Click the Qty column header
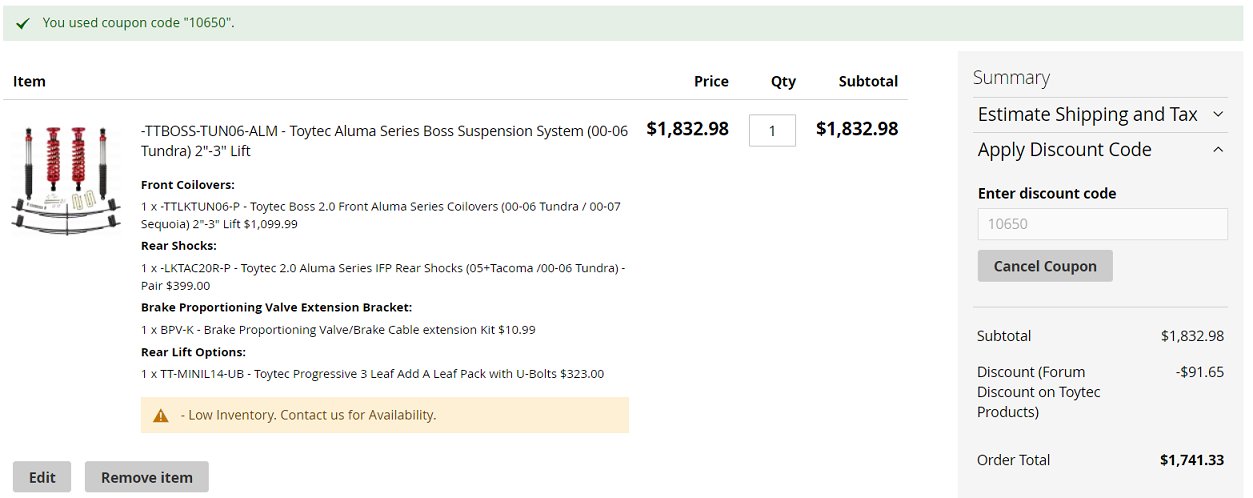 click(783, 81)
